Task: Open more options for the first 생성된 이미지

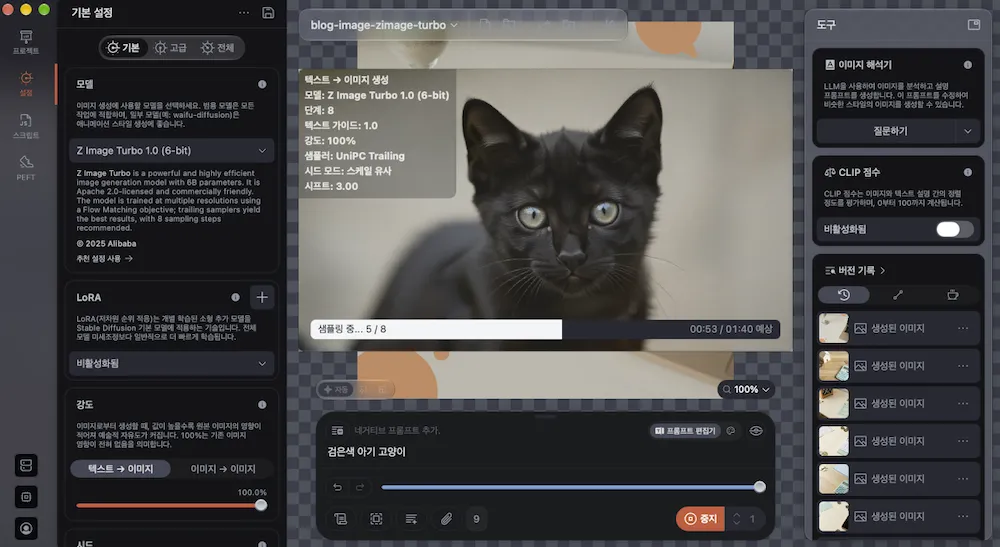Action: (x=963, y=328)
